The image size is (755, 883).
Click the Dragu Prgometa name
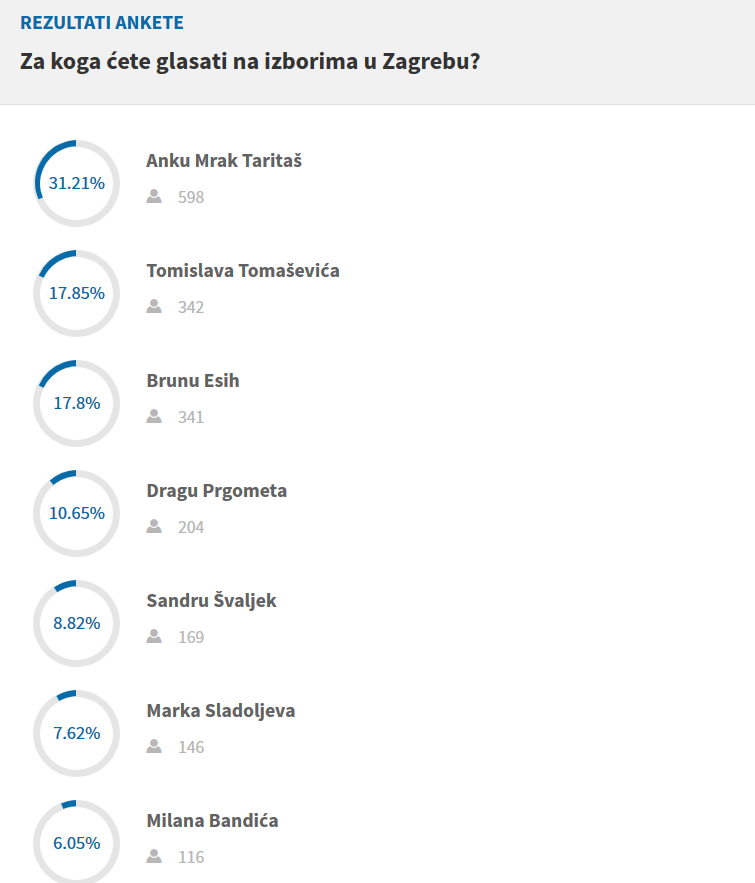tap(217, 491)
